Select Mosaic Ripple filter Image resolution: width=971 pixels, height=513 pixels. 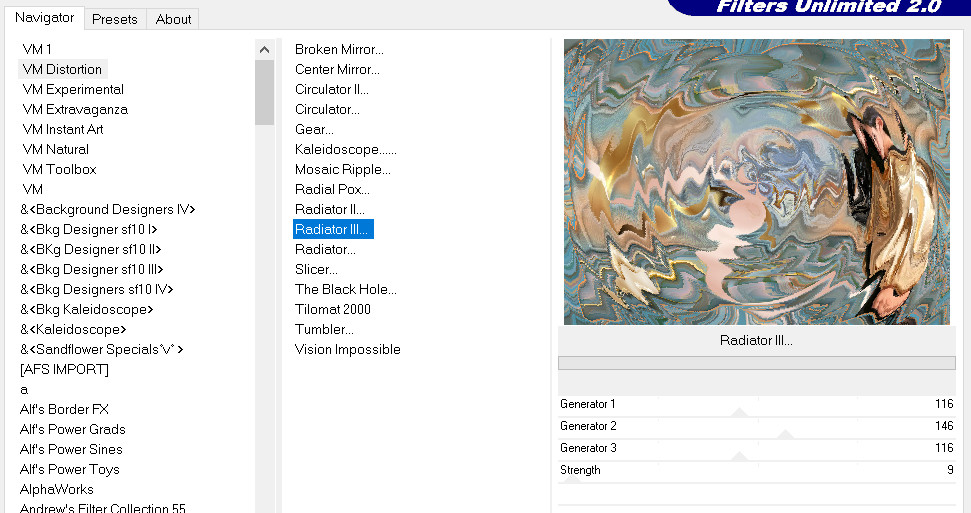click(342, 169)
